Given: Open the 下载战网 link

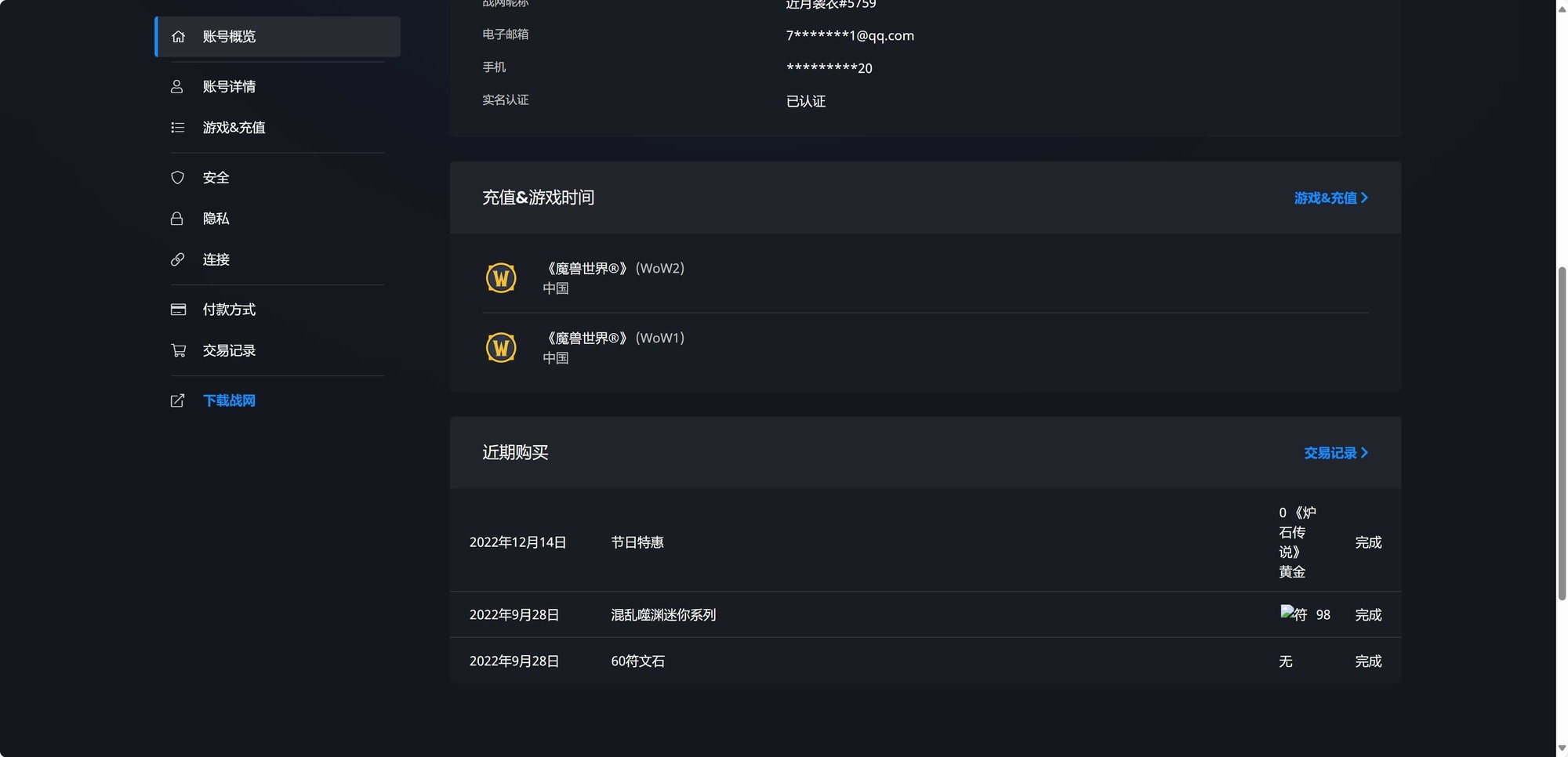Looking at the screenshot, I should coord(229,400).
